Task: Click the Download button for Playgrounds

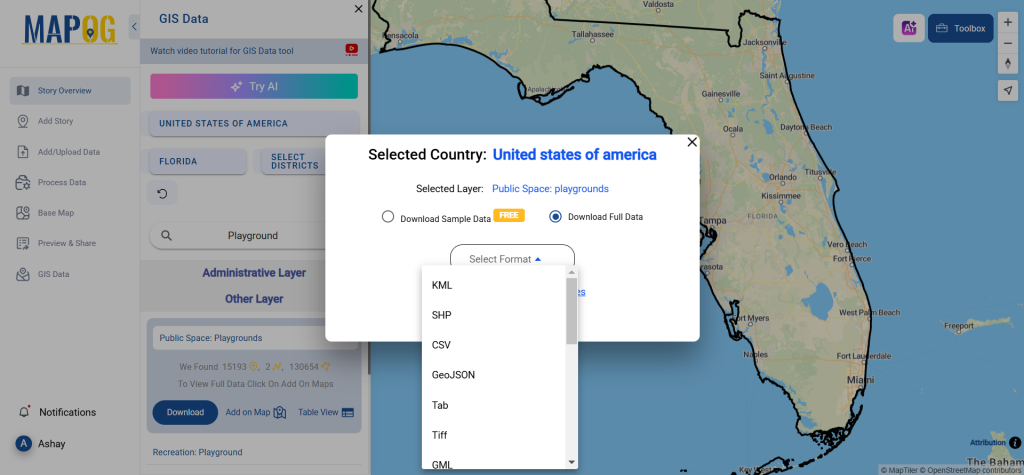Action: coord(185,412)
